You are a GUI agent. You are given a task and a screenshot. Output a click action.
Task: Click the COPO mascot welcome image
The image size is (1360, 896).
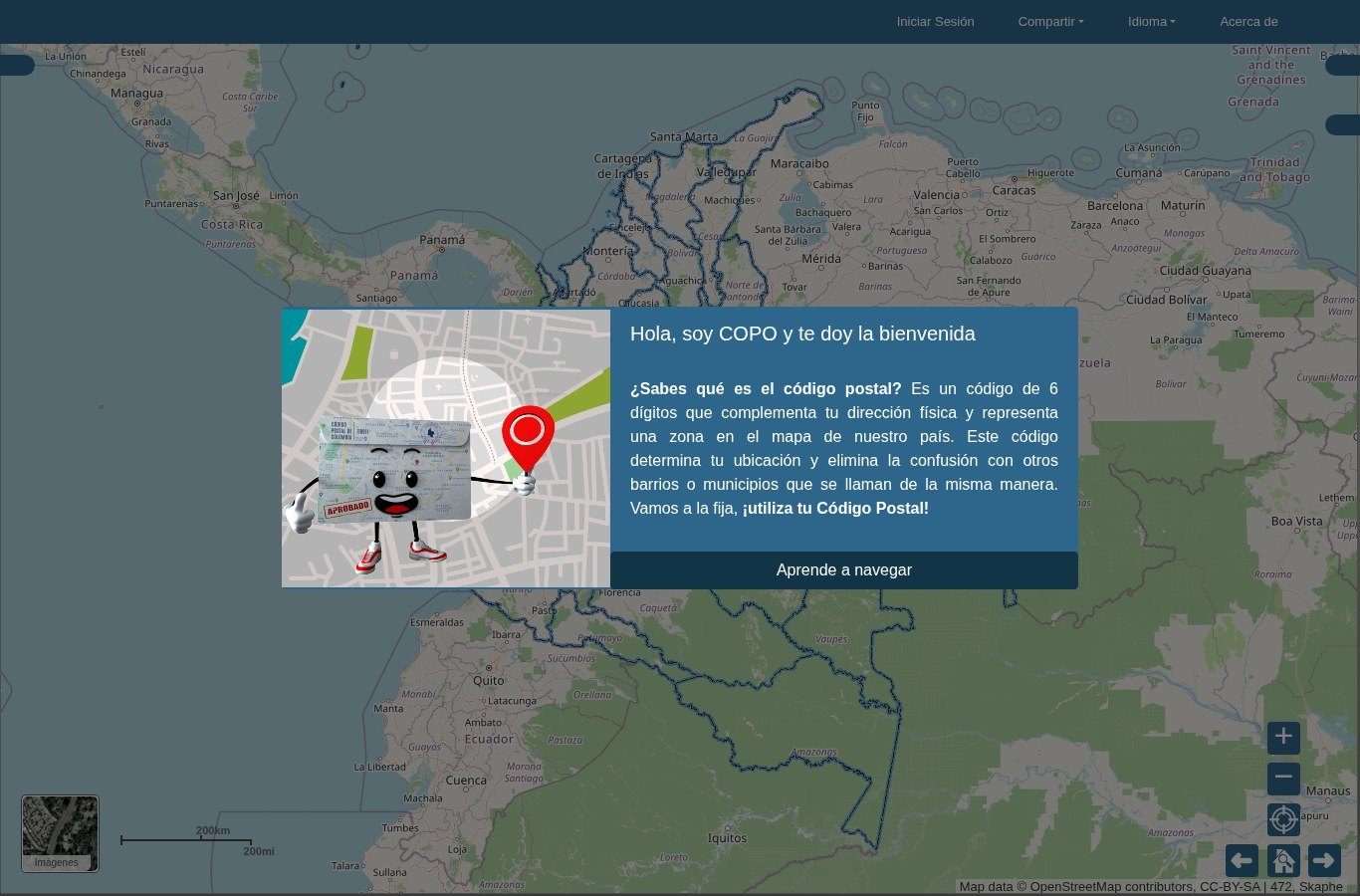click(446, 448)
